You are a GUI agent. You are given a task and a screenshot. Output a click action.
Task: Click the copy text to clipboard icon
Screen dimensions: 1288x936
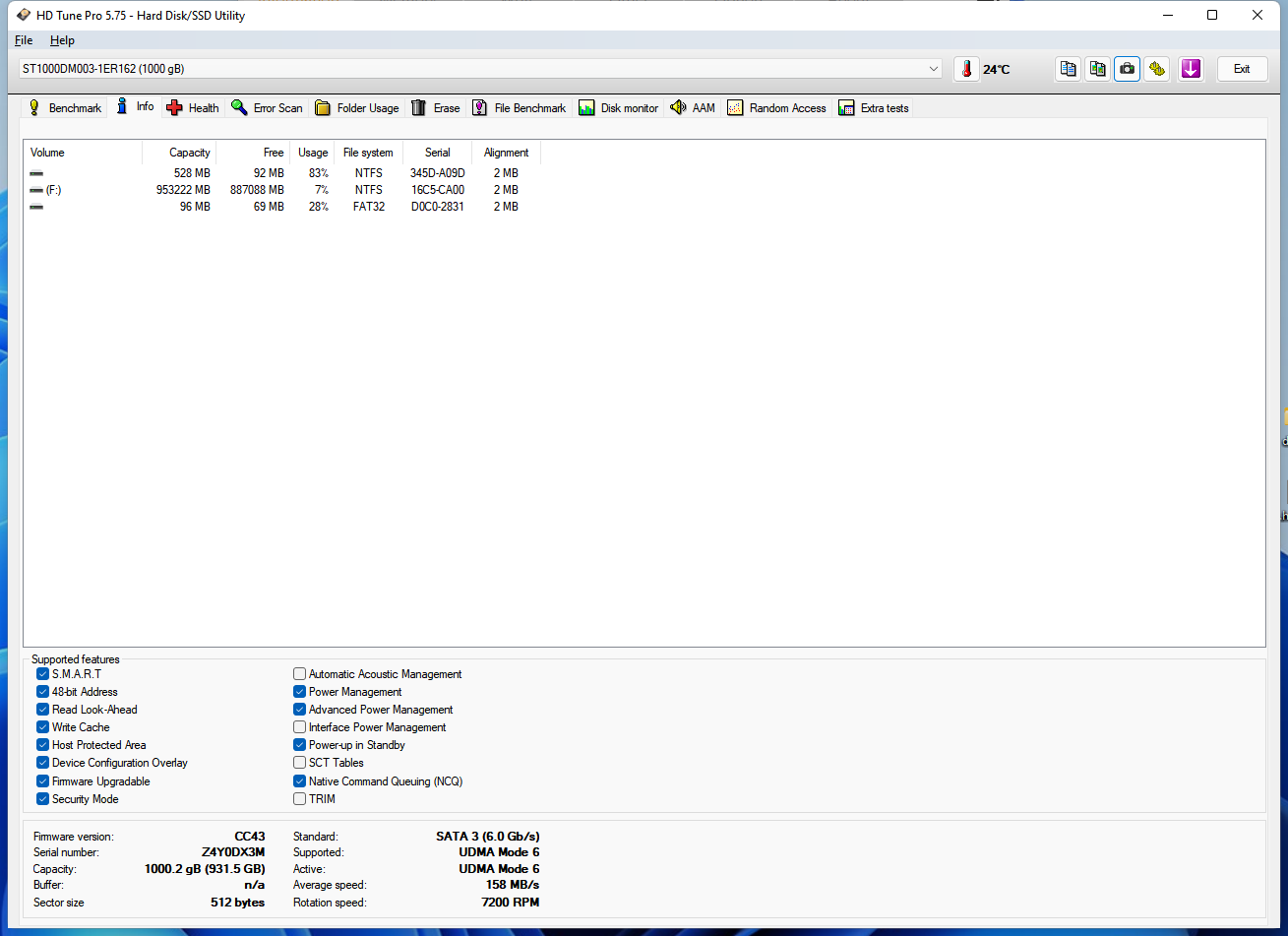[x=1068, y=69]
